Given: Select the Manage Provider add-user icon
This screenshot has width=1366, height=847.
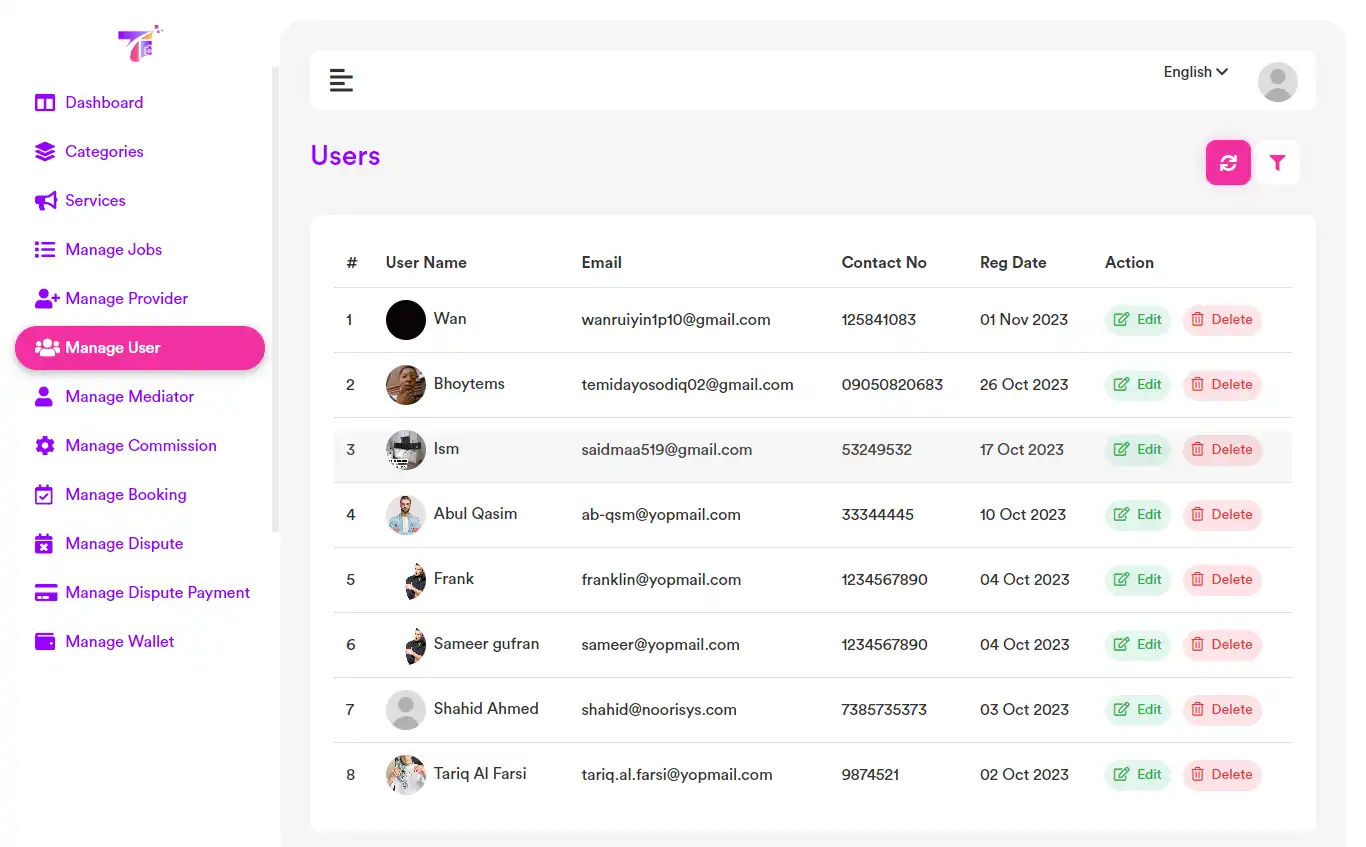Looking at the screenshot, I should tap(45, 298).
